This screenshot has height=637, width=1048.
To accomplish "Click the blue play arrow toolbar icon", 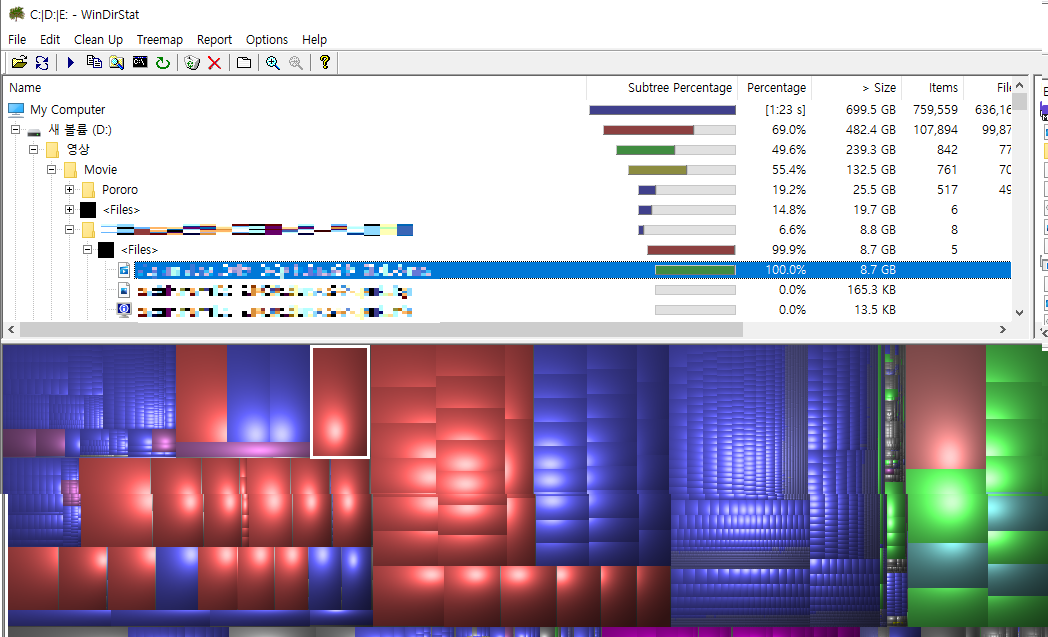I will 70,62.
